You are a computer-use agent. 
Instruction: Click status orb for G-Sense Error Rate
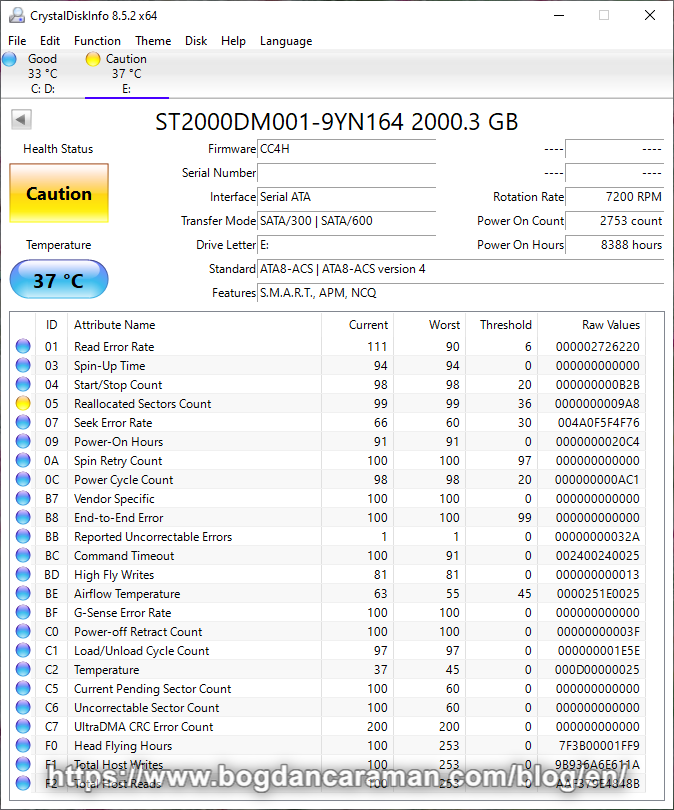click(x=23, y=612)
